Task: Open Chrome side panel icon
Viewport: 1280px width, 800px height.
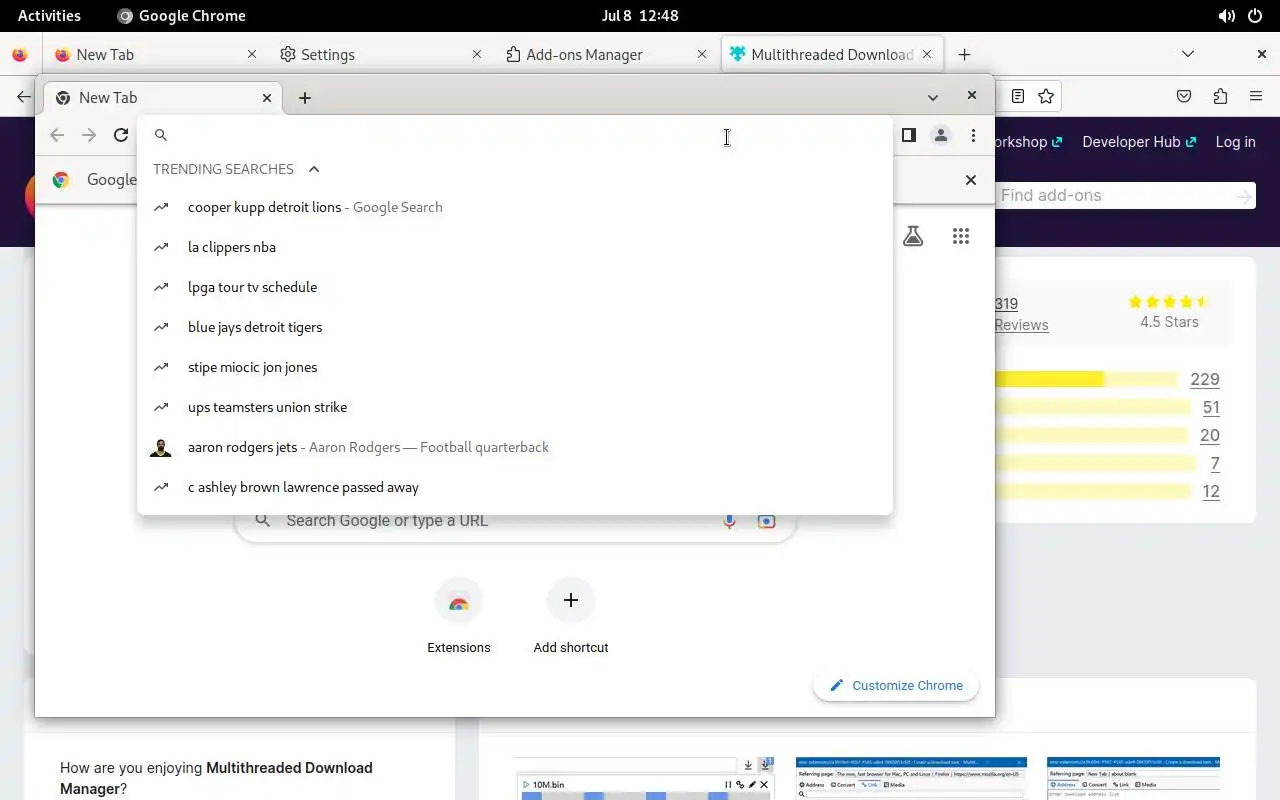Action: tap(908, 135)
